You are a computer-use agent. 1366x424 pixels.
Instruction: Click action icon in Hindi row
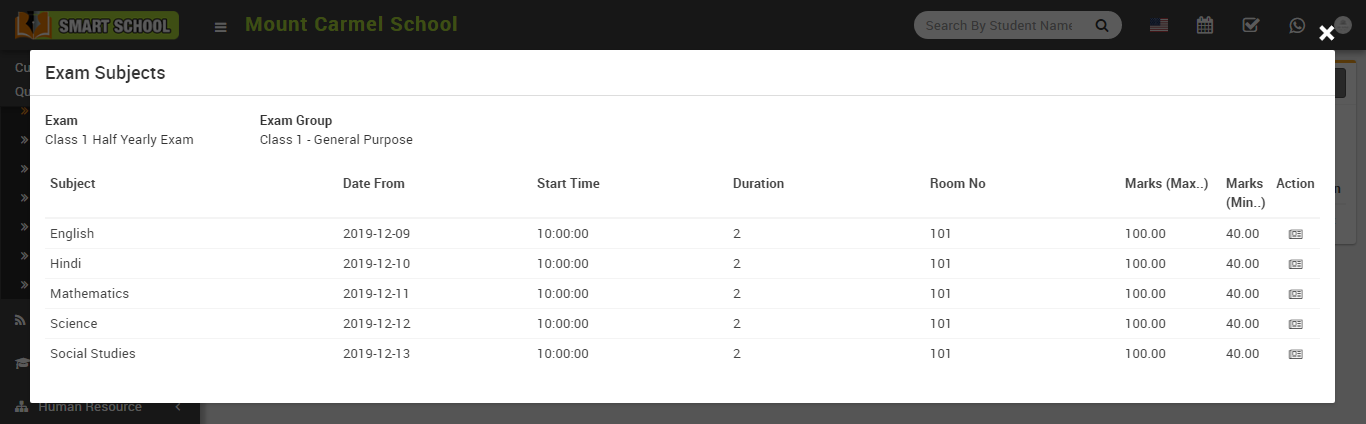click(x=1295, y=264)
